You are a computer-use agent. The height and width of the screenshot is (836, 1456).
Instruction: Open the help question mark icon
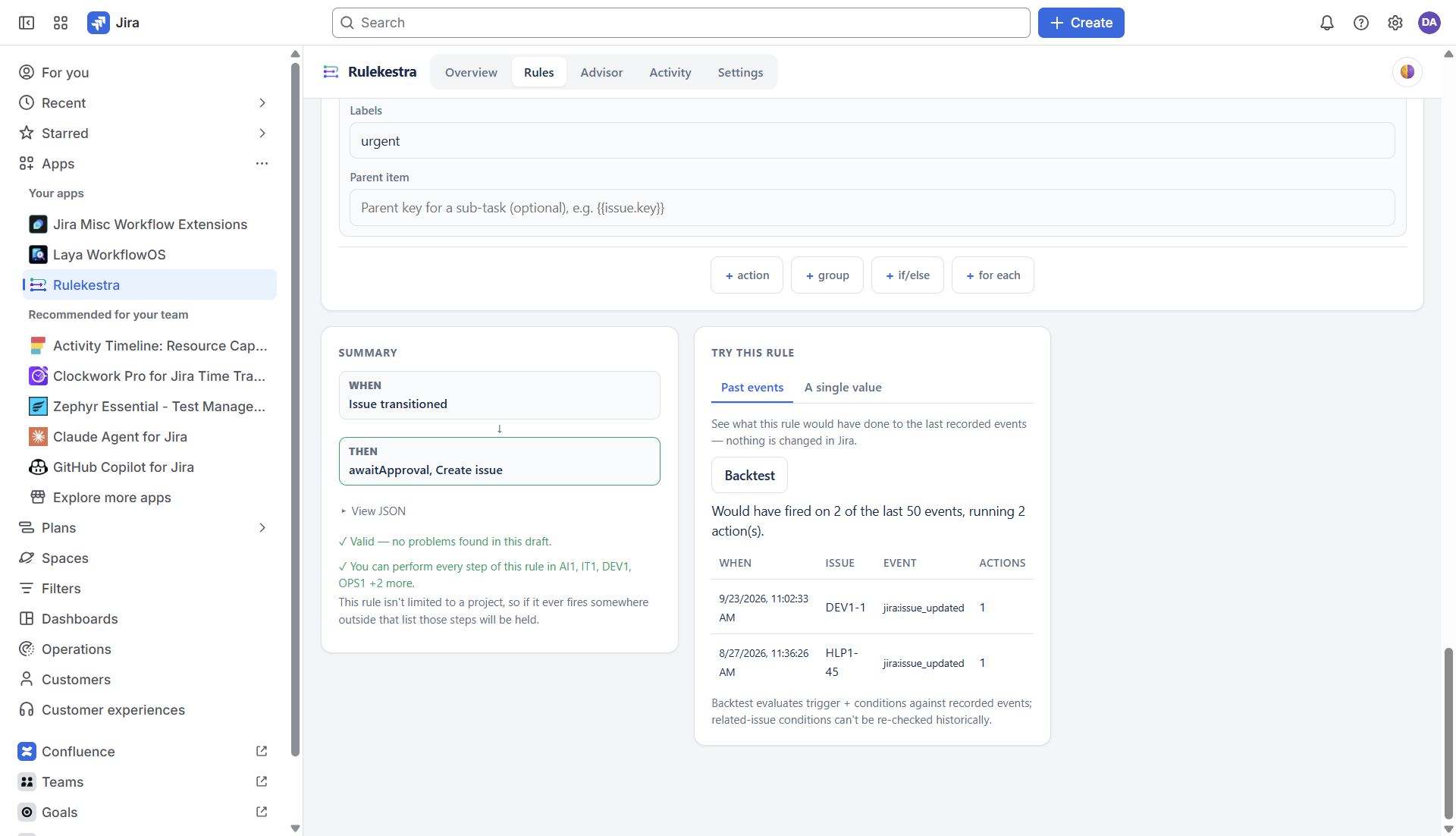1361,23
